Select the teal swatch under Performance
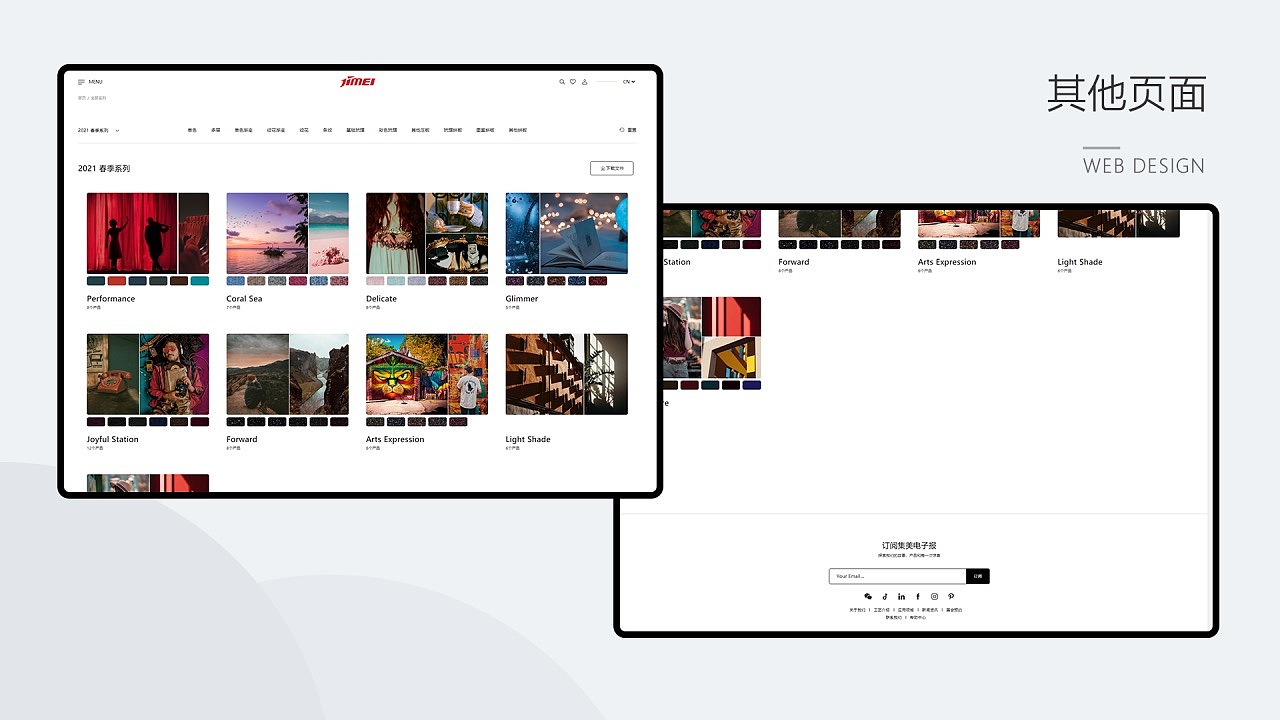This screenshot has width=1280, height=720. tap(200, 281)
